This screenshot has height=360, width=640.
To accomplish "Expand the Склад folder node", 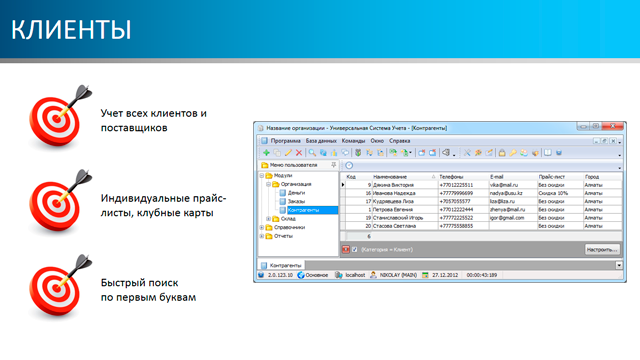I will 268,219.
